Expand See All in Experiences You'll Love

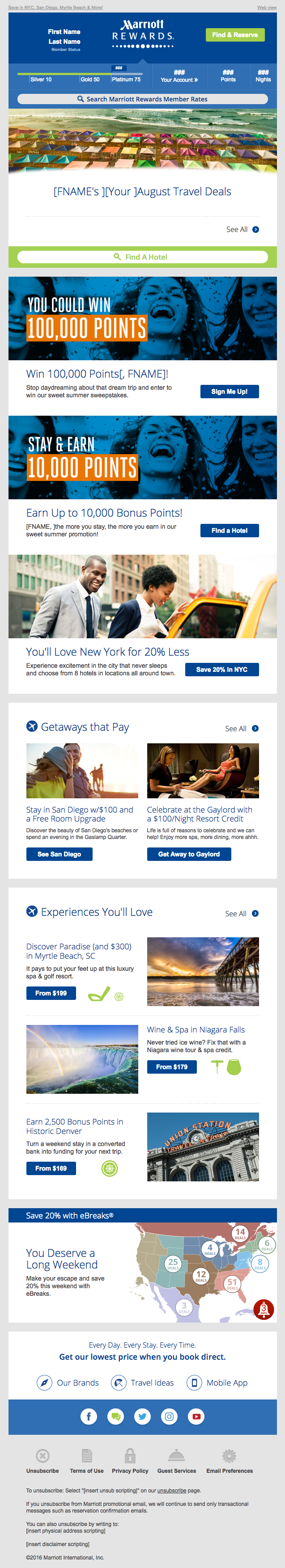[x=242, y=914]
